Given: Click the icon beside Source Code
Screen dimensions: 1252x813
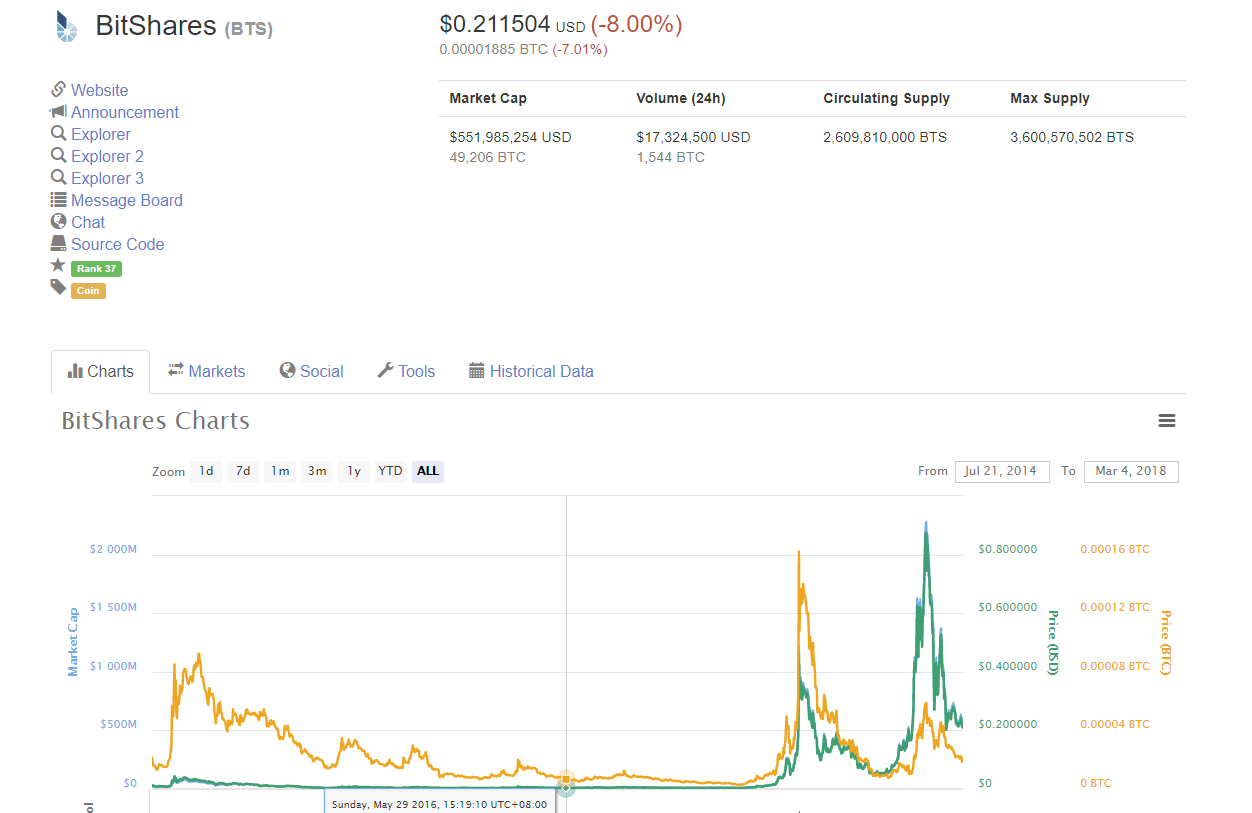Looking at the screenshot, I should (58, 243).
